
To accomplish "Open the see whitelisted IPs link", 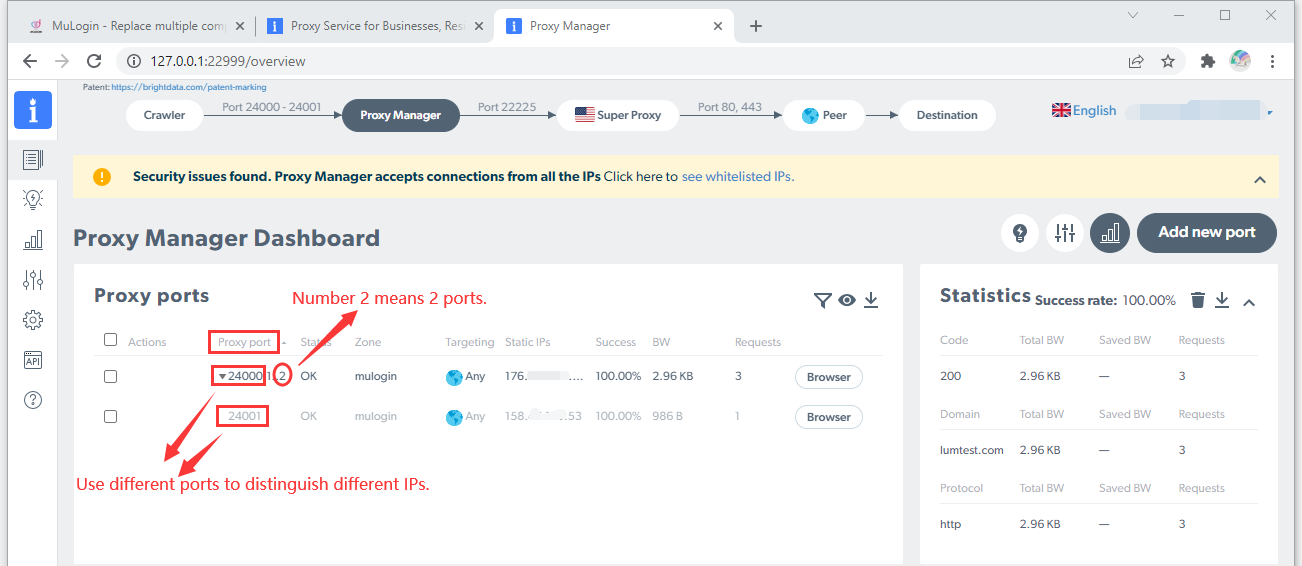I will [x=737, y=176].
